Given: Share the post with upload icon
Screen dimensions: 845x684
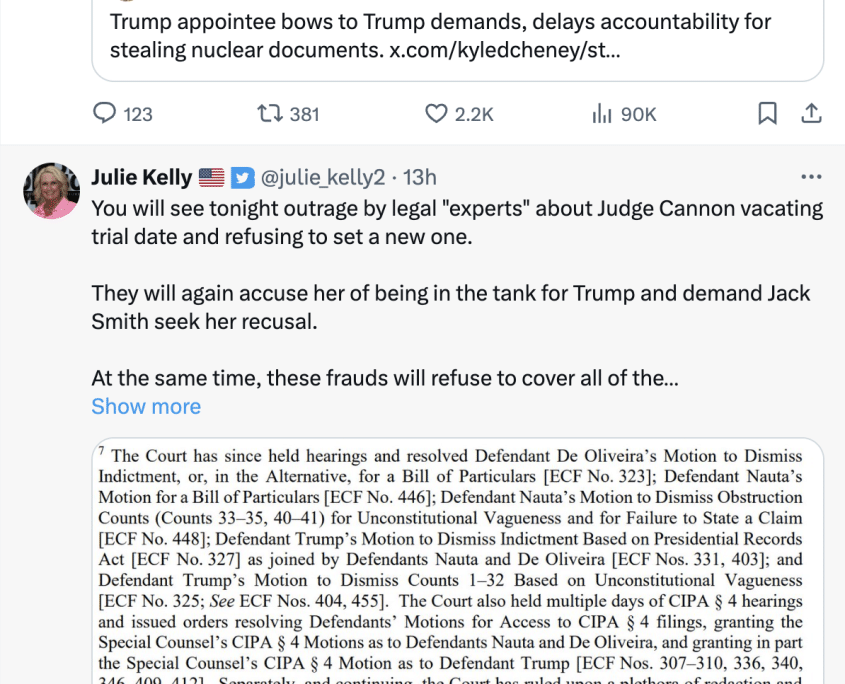Looking at the screenshot, I should [811, 113].
